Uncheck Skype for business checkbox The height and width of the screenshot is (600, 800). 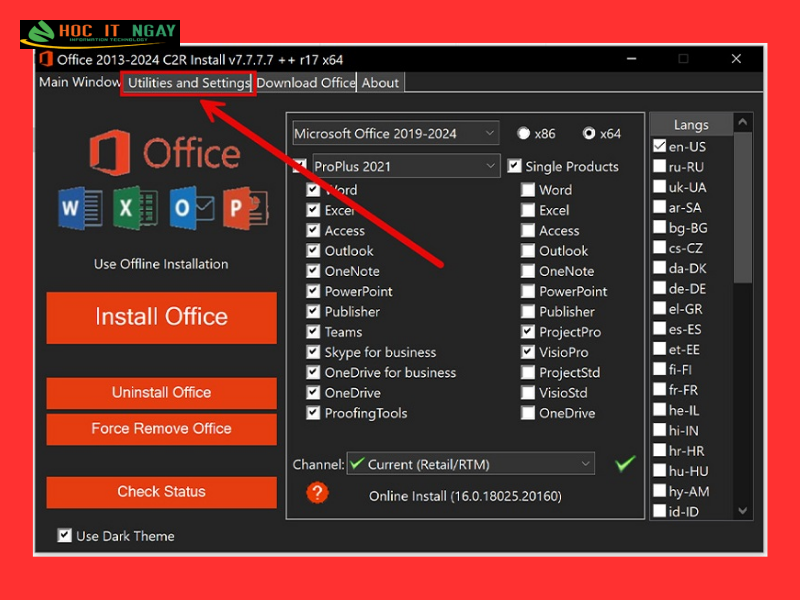pyautogui.click(x=313, y=352)
